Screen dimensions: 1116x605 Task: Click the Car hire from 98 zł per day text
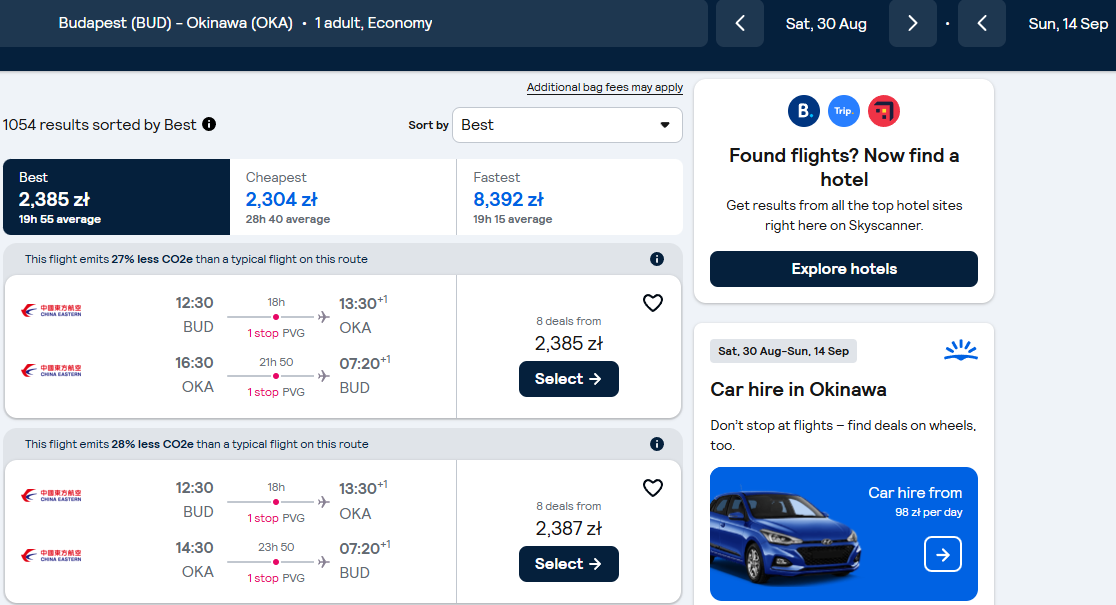(x=915, y=501)
